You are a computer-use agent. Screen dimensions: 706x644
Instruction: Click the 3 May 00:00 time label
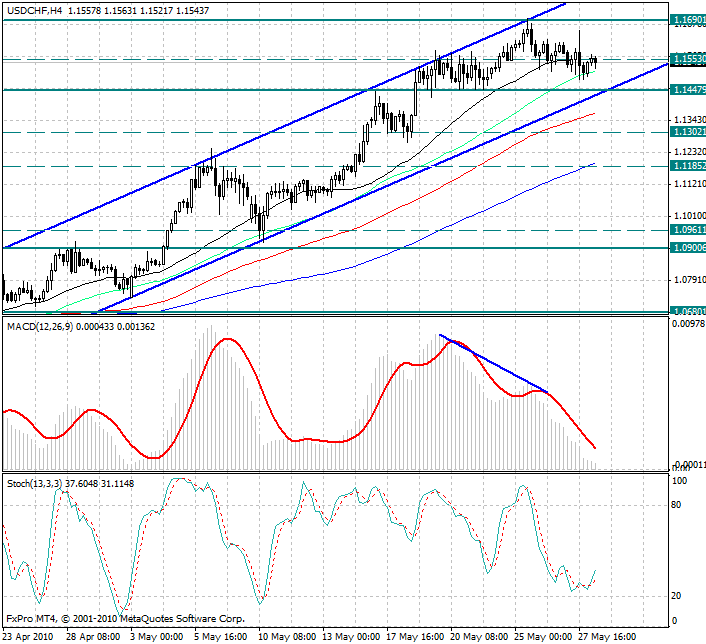click(157, 637)
